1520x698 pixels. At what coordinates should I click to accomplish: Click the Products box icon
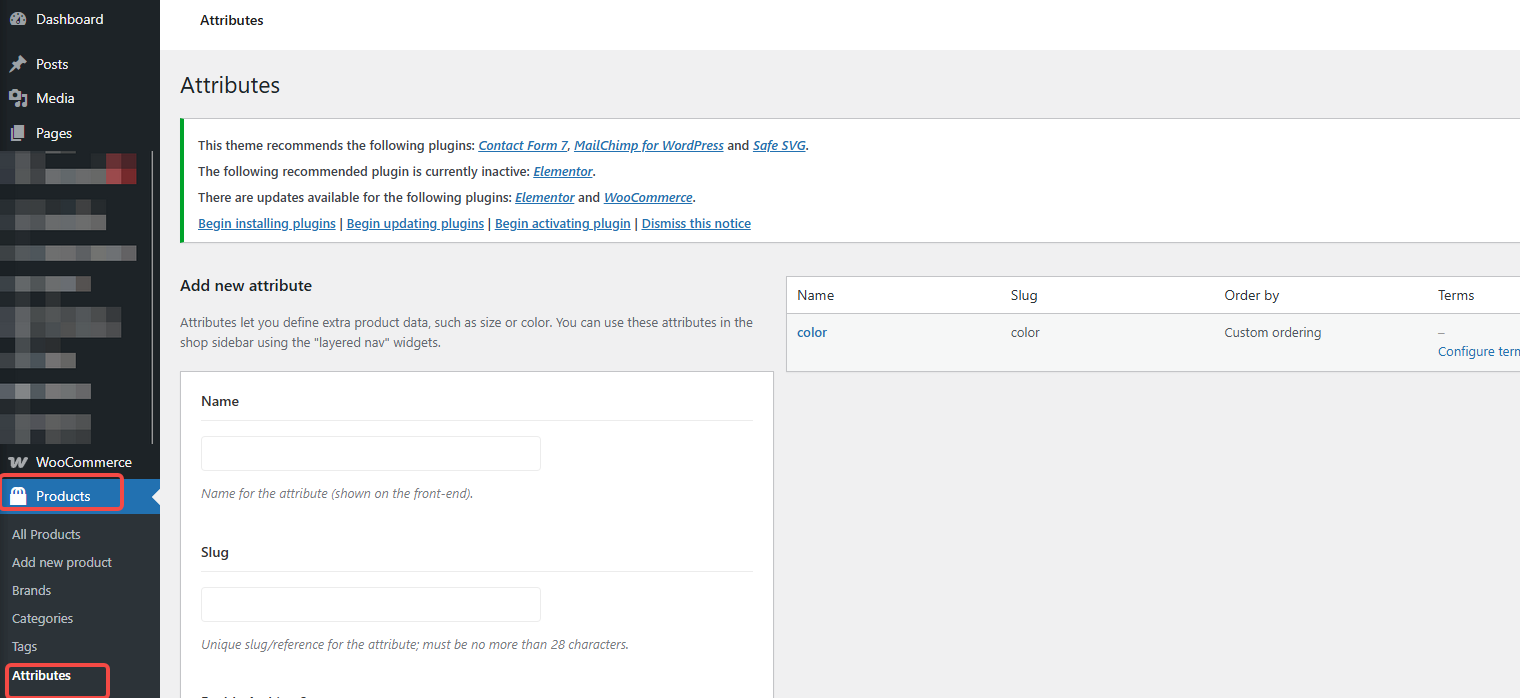(x=18, y=496)
